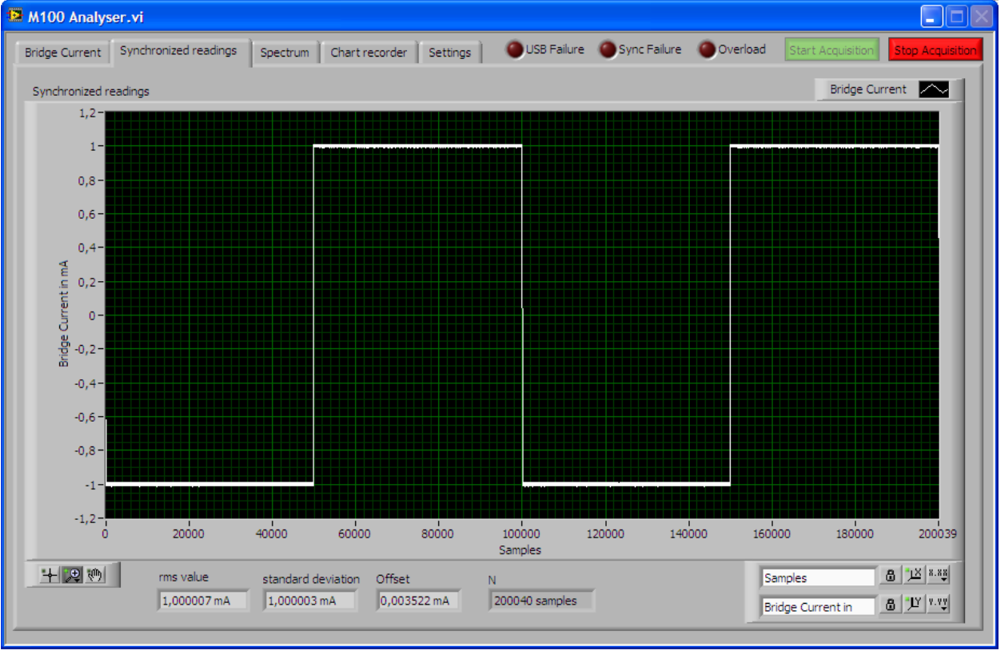The width and height of the screenshot is (1000, 651).
Task: Open the Chart recorder tab
Action: coord(369,52)
